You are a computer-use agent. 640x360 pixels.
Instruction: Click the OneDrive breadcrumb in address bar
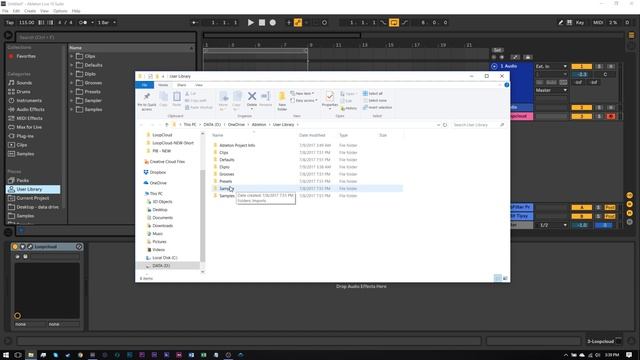[x=236, y=124]
